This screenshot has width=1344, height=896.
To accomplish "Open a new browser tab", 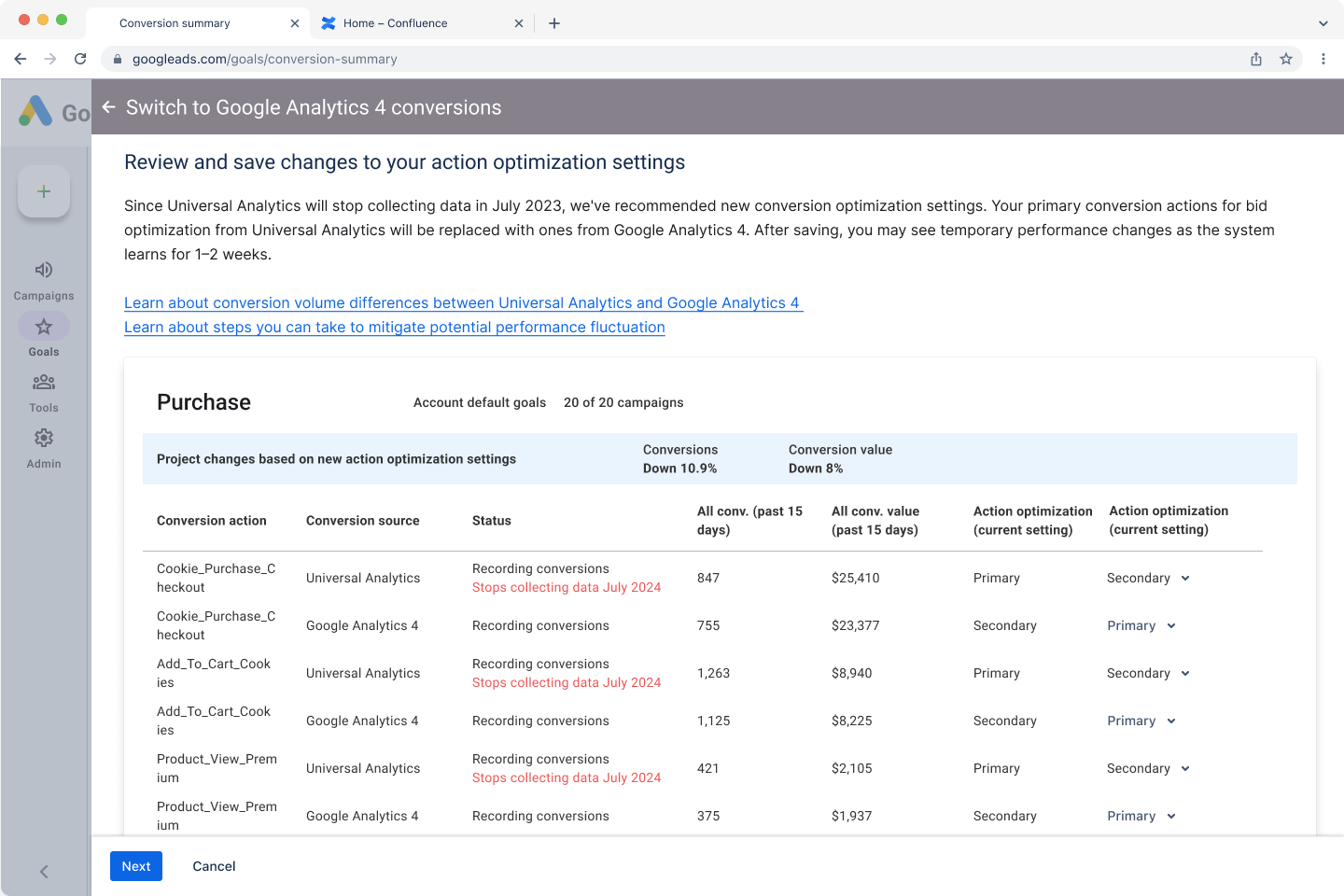I will (x=554, y=23).
